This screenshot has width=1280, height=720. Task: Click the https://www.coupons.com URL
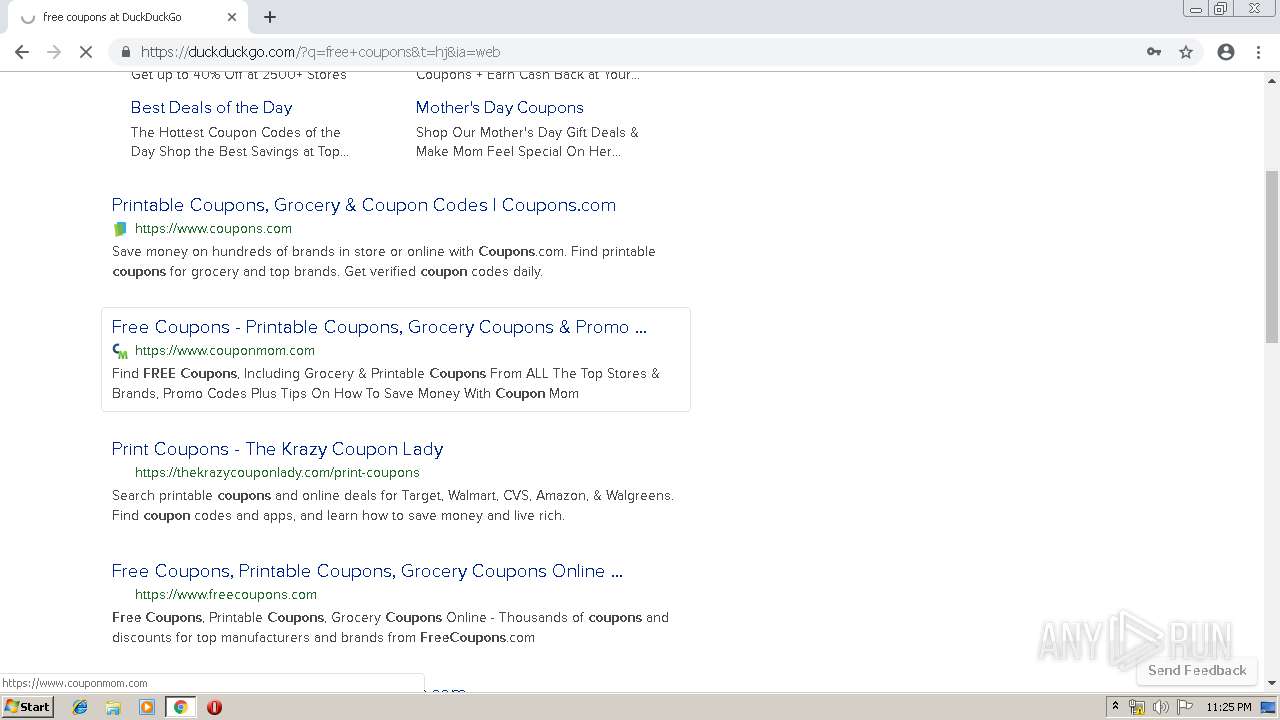point(213,228)
